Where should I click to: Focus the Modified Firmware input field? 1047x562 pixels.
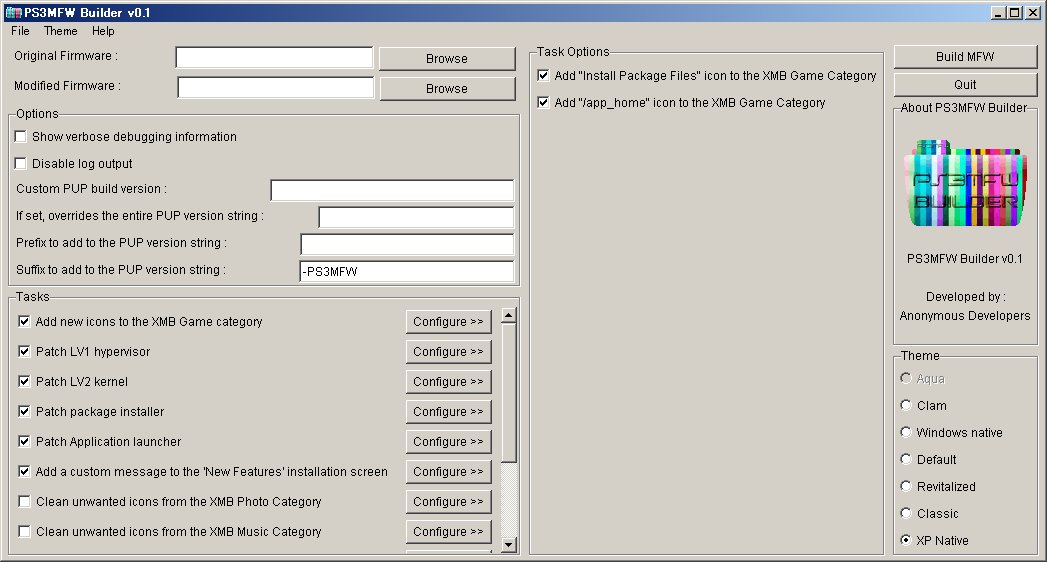(x=276, y=87)
